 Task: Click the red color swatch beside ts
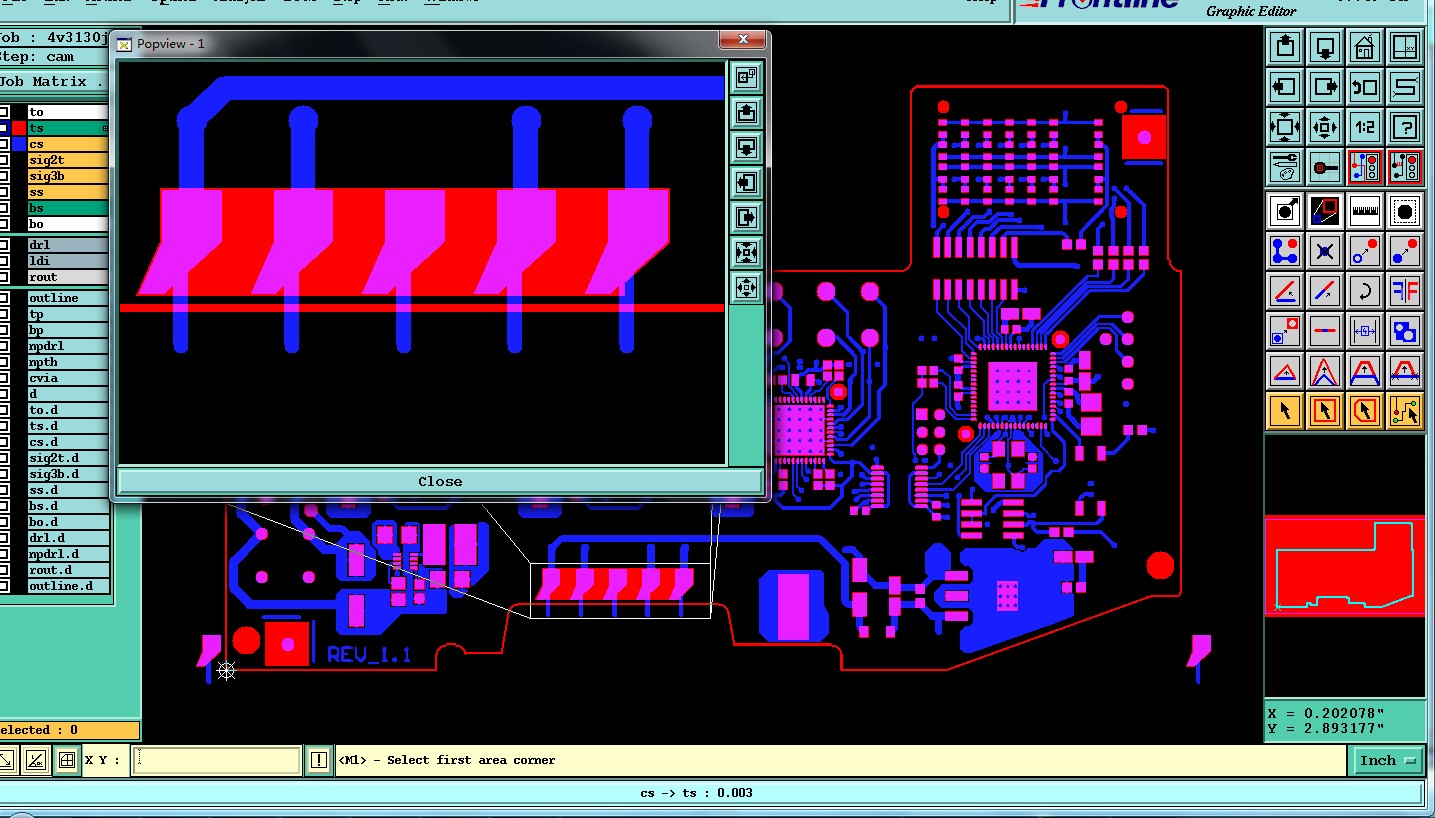point(19,128)
